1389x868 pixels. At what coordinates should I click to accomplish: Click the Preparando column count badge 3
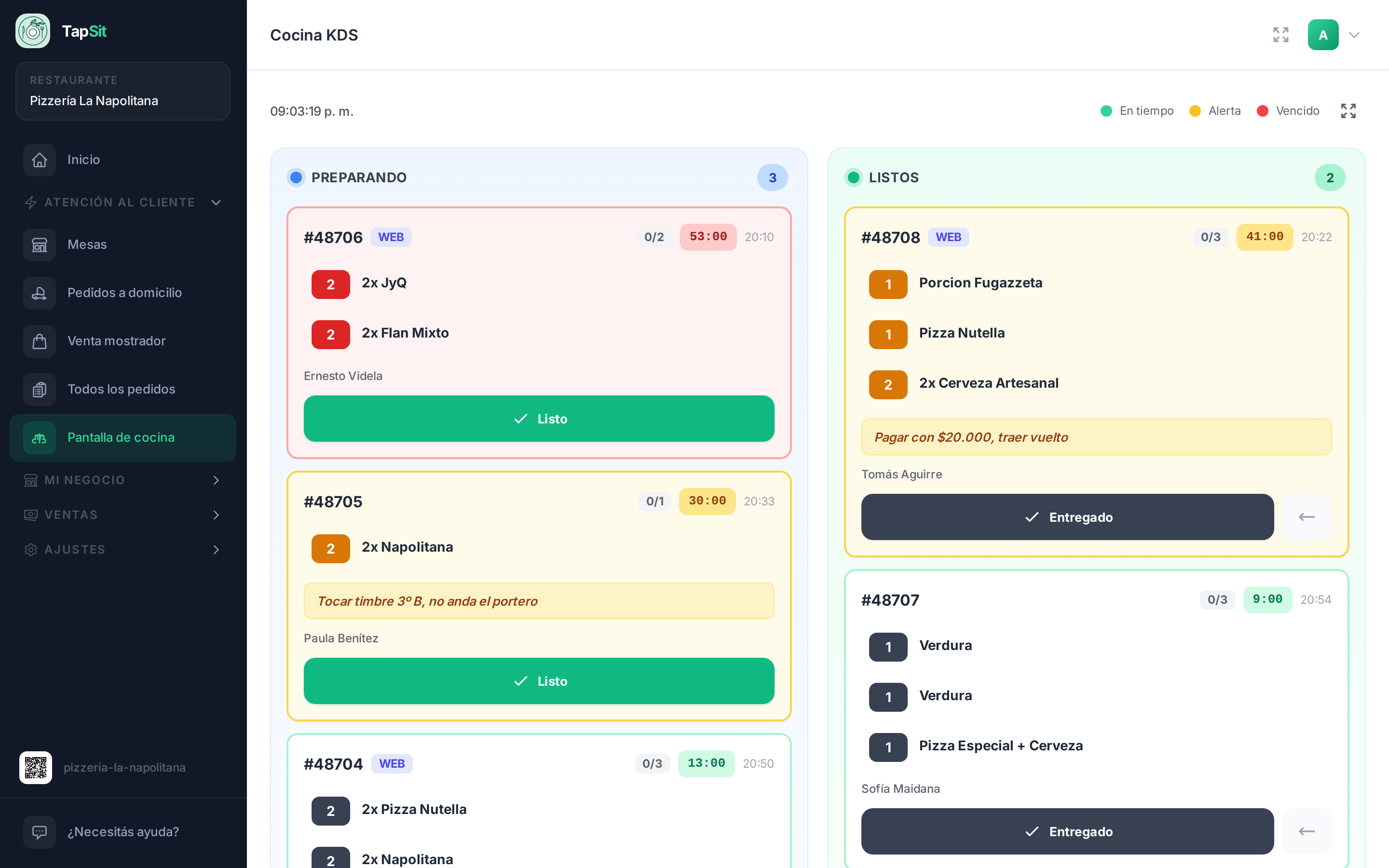(772, 177)
